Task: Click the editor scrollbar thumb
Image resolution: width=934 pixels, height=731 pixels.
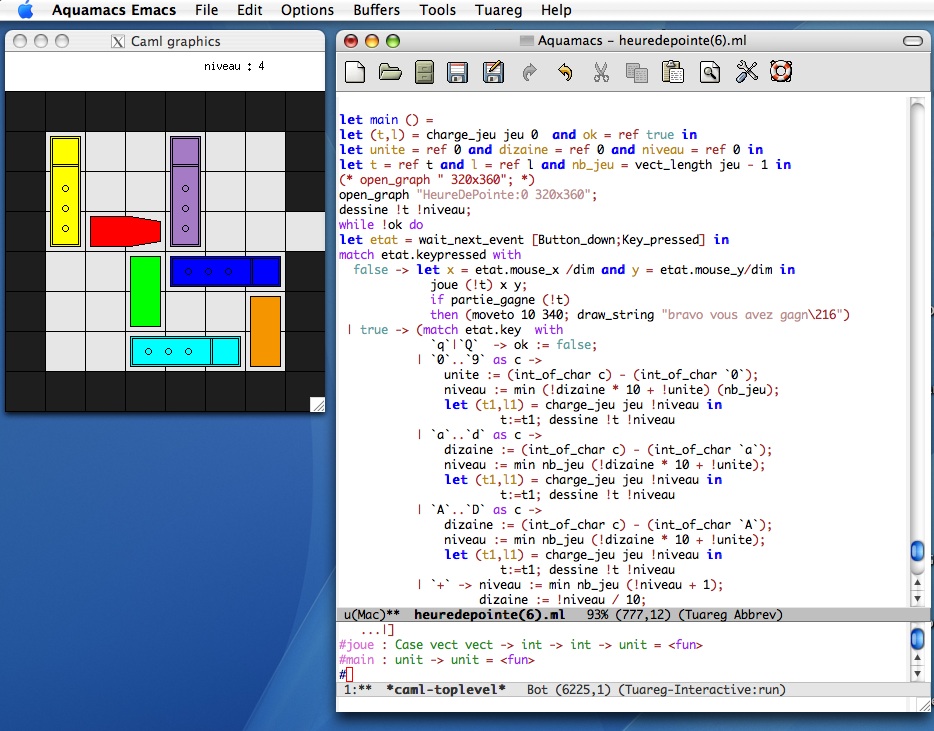Action: pyautogui.click(x=917, y=550)
